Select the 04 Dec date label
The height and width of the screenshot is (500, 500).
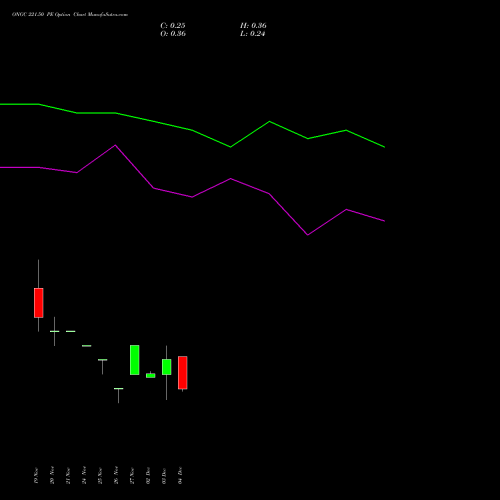coord(180,475)
